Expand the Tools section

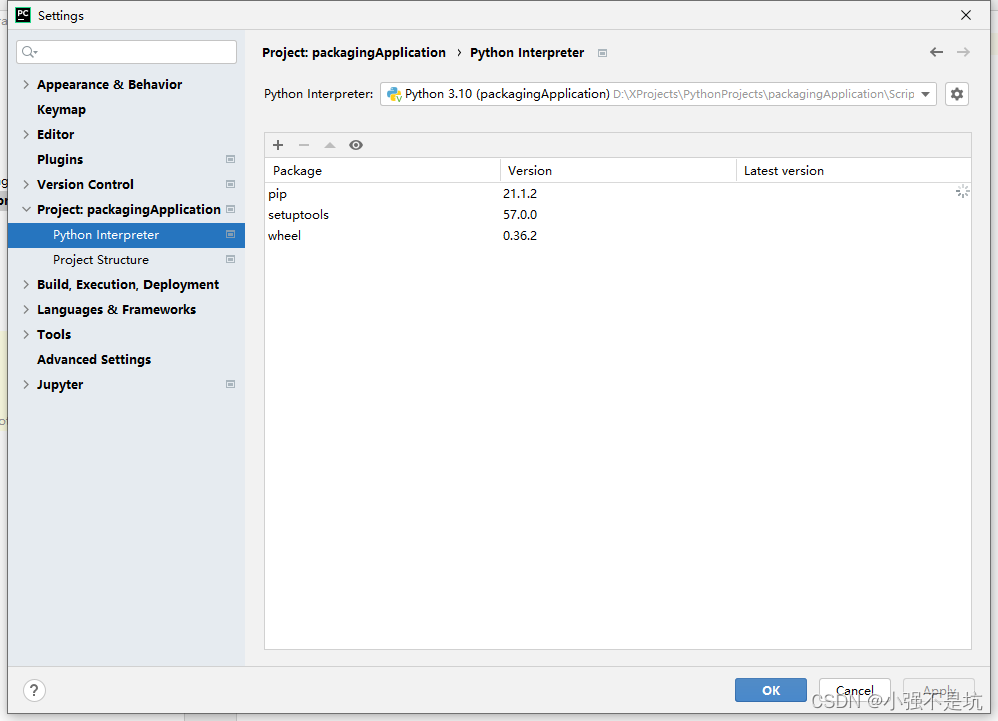point(26,334)
